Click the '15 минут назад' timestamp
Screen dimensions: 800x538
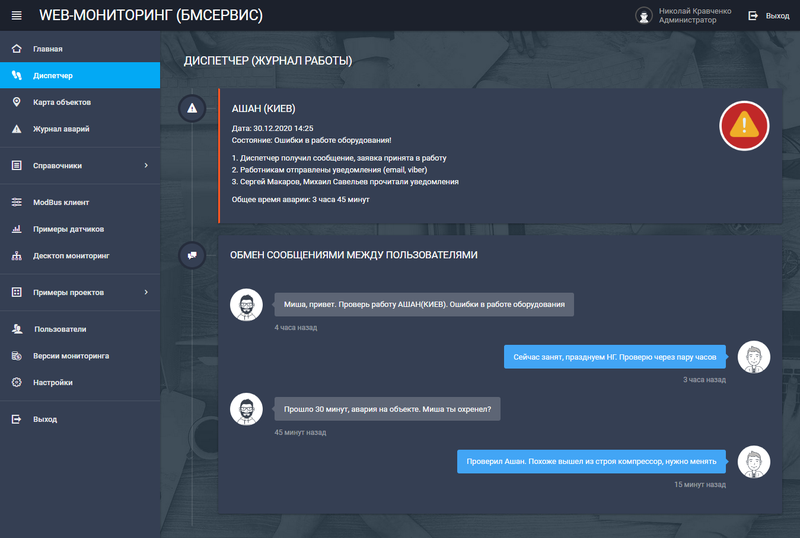tap(699, 484)
